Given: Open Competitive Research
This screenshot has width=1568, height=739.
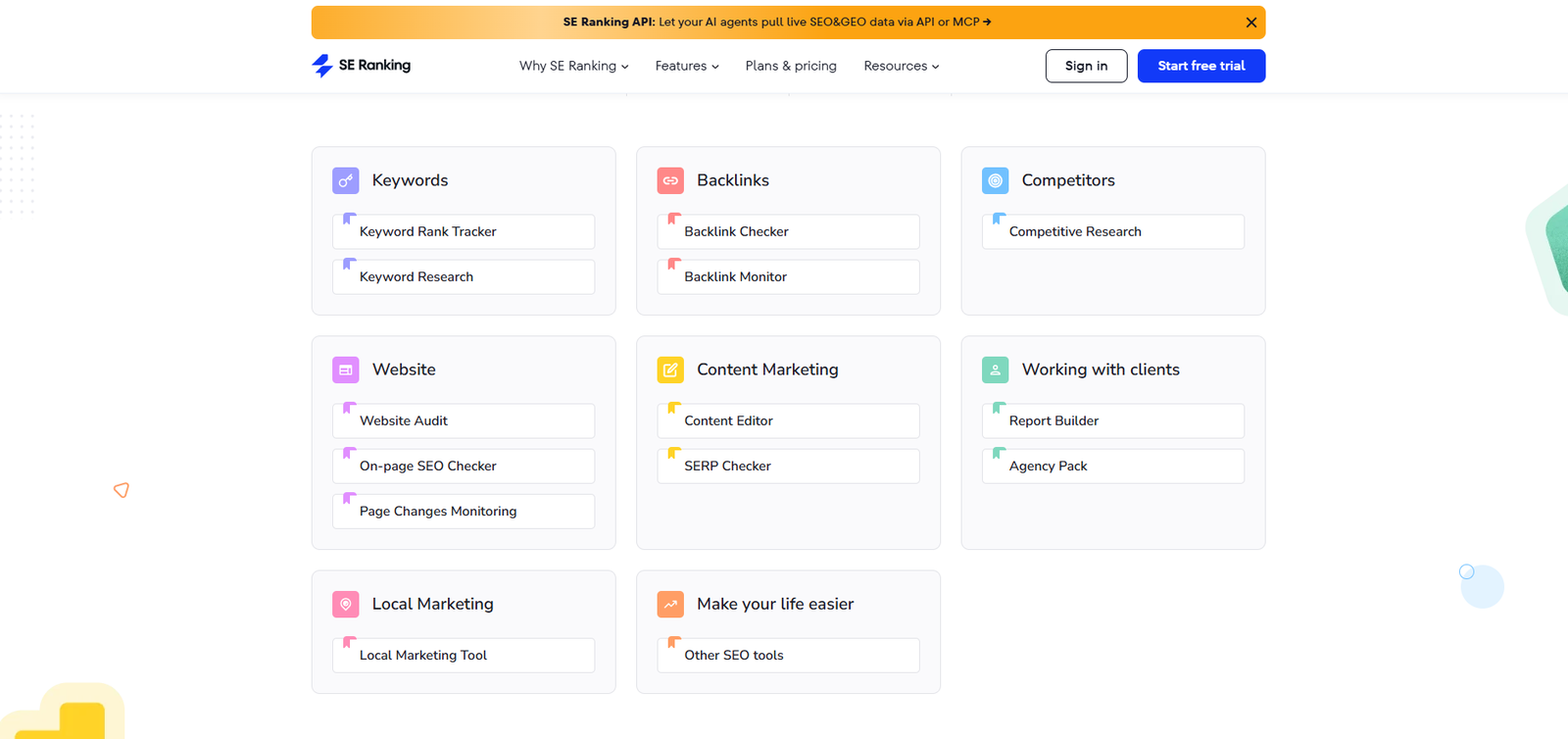Looking at the screenshot, I should point(1113,231).
